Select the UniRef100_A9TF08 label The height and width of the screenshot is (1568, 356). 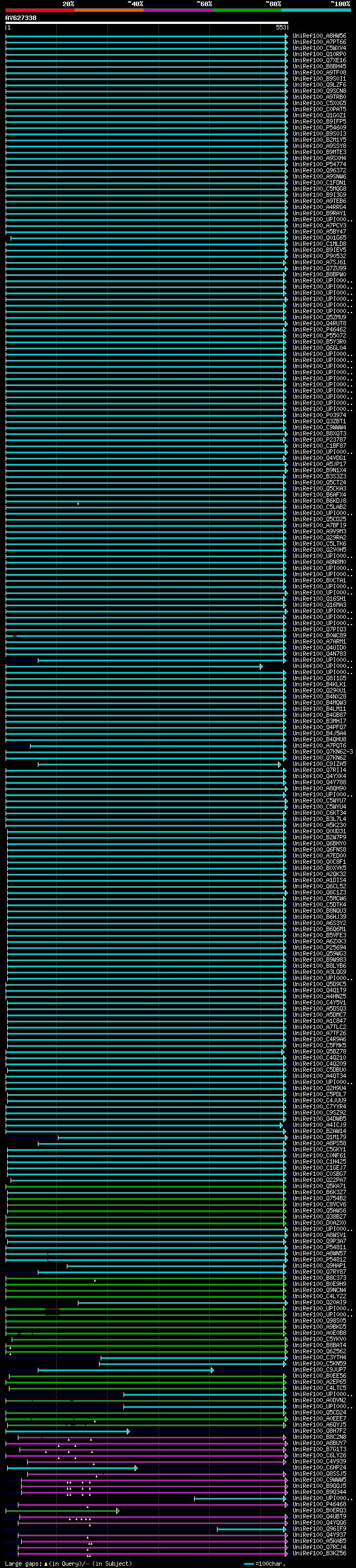coord(319,72)
